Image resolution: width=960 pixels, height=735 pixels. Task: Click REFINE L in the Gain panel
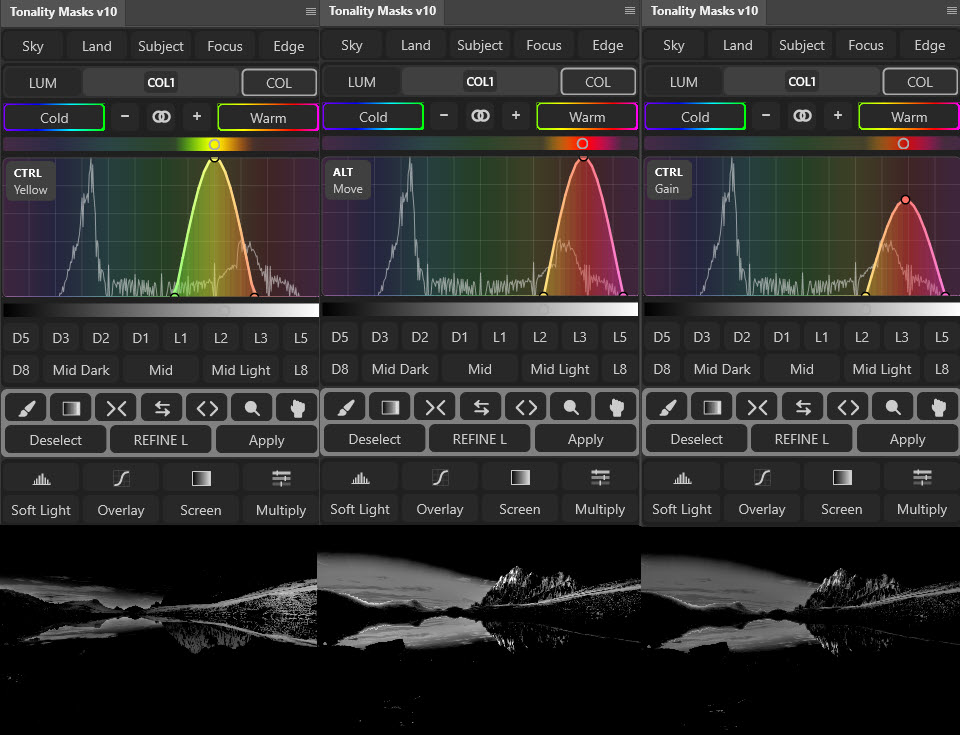point(802,439)
